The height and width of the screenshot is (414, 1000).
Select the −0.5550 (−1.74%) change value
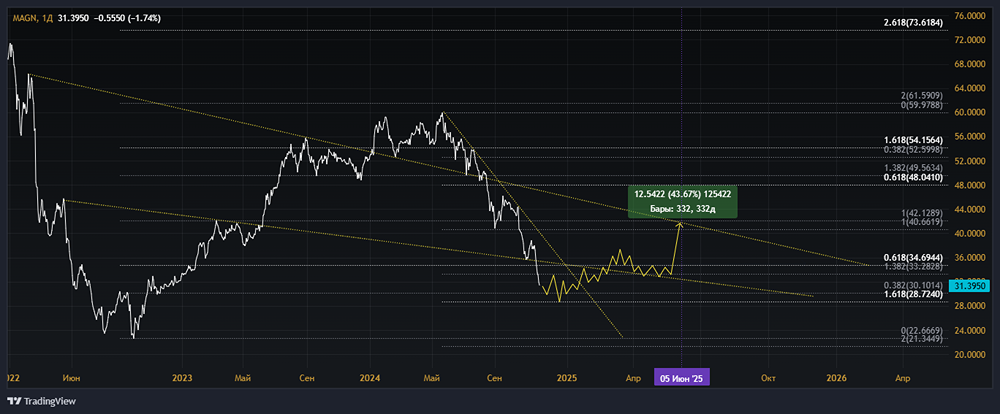coord(127,18)
